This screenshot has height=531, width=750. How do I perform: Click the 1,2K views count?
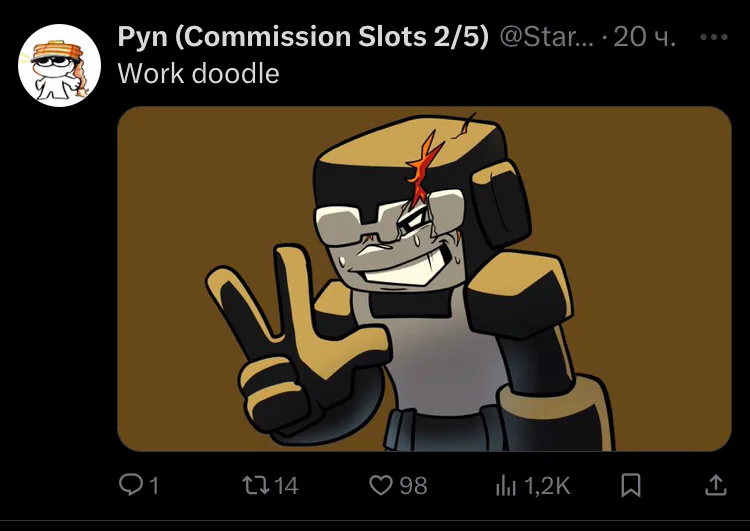(547, 486)
